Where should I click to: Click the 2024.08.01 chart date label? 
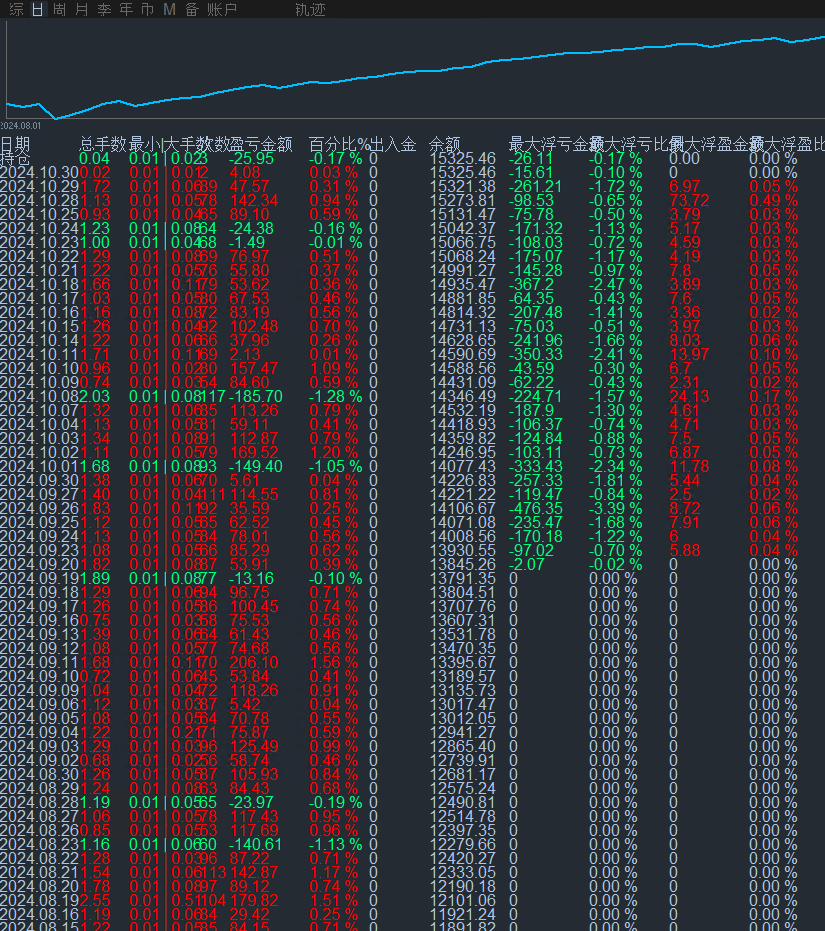pyautogui.click(x=21, y=126)
